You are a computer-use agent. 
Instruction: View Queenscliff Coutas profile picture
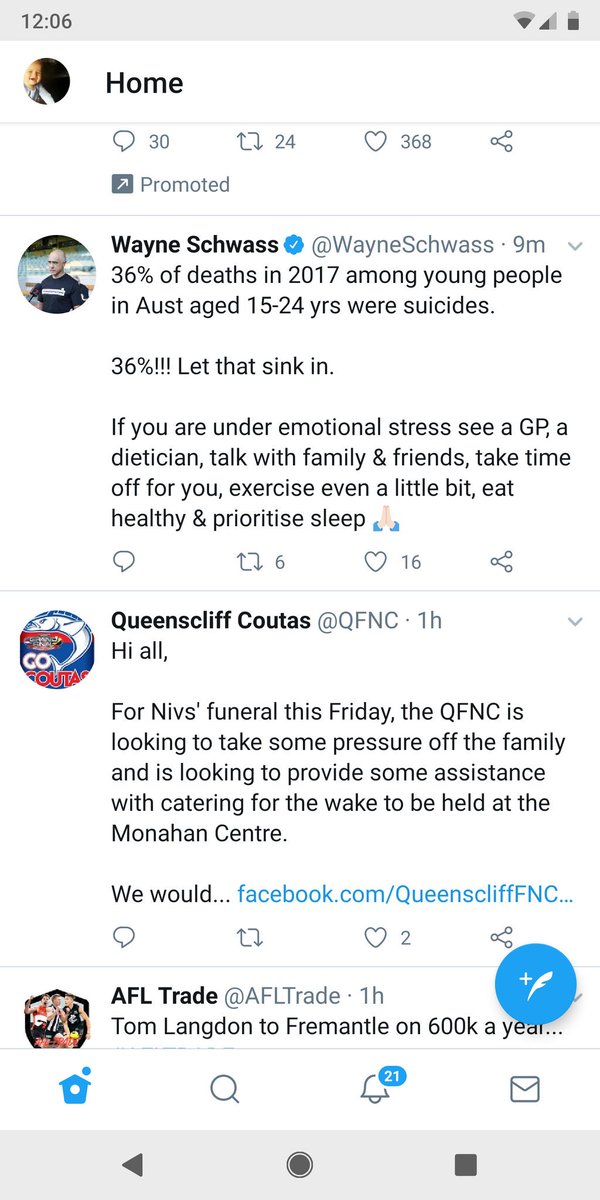[x=58, y=645]
